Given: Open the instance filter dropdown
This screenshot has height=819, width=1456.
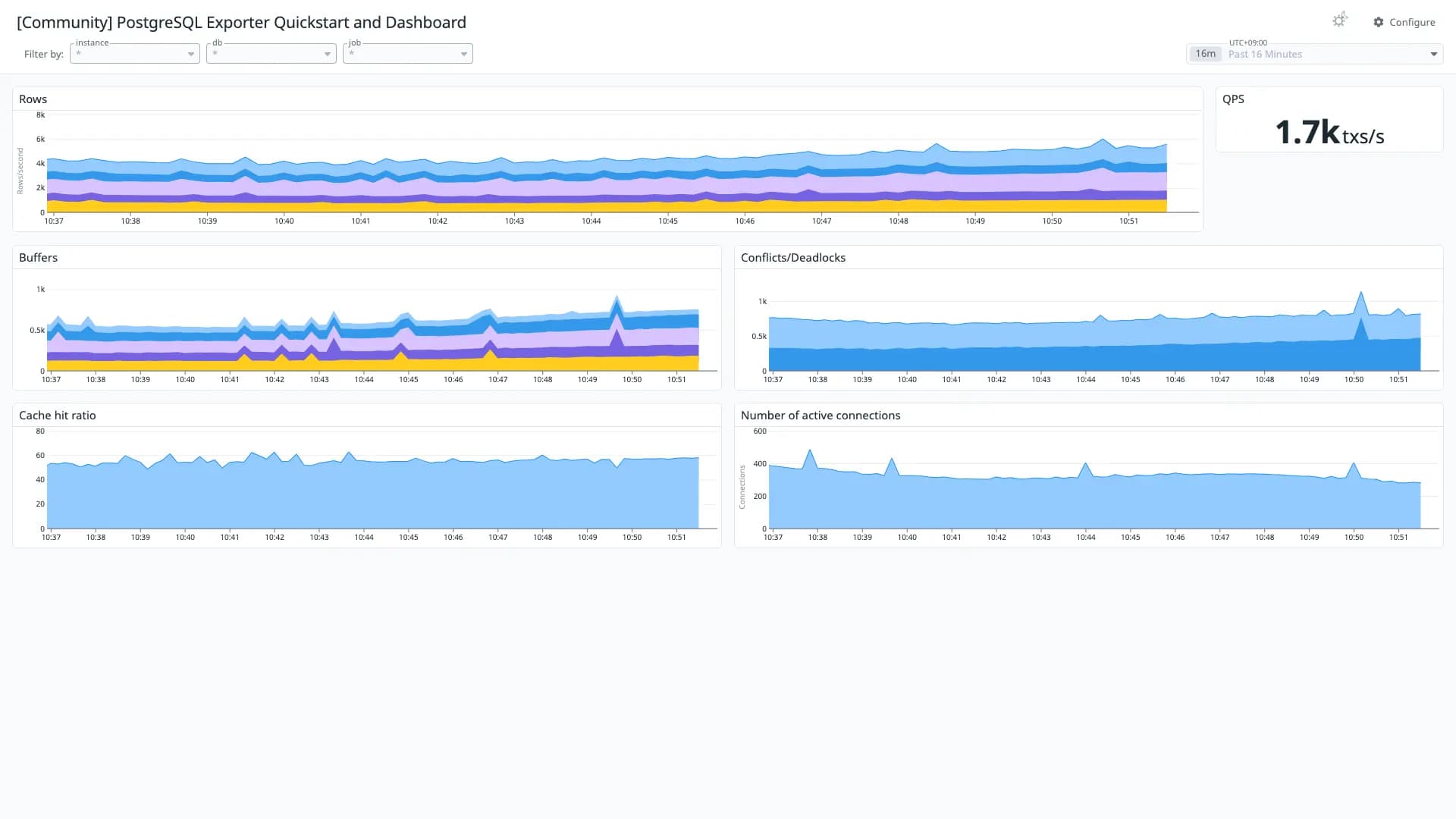Looking at the screenshot, I should click(135, 54).
